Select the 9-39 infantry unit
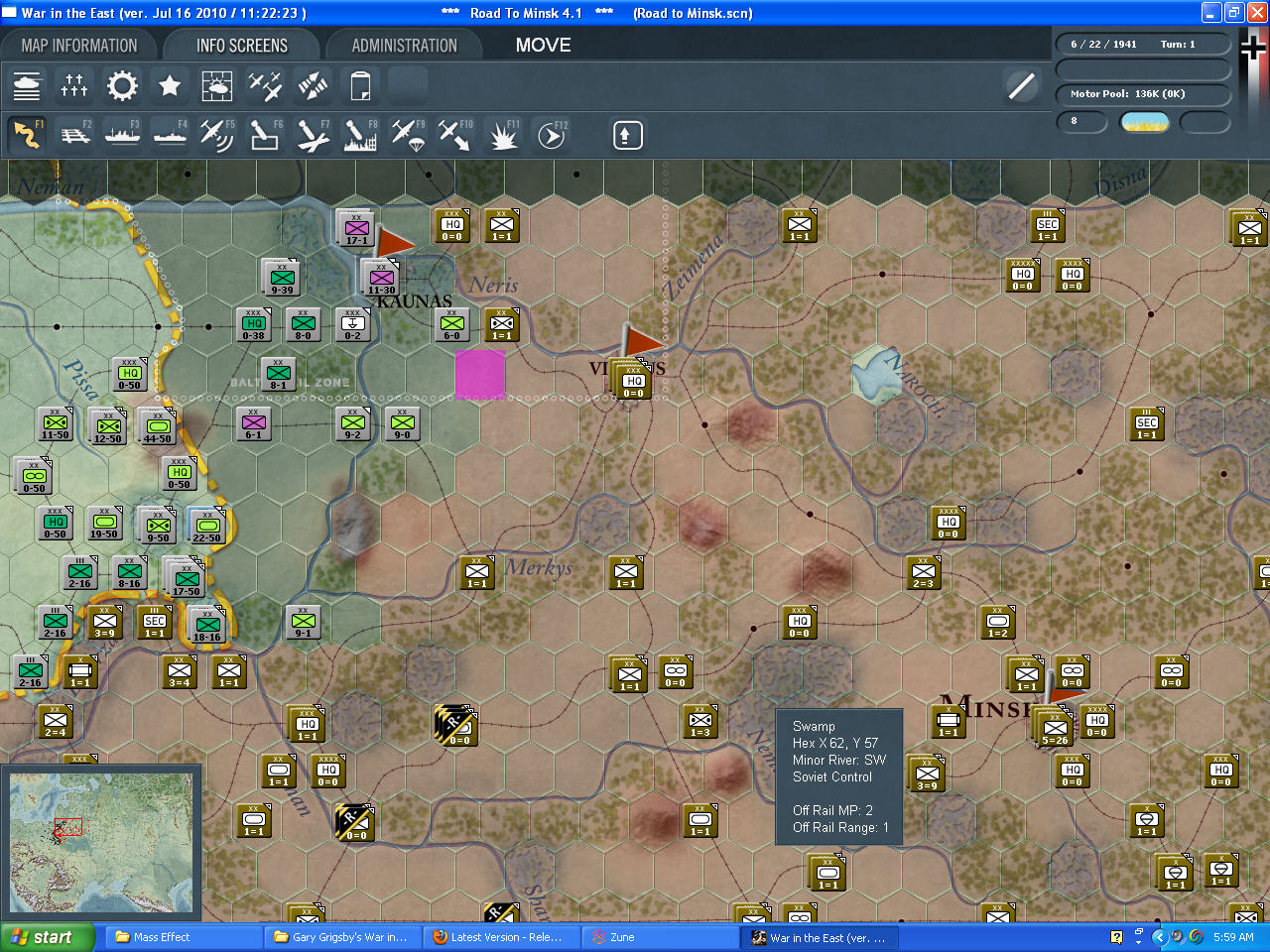Viewport: 1270px width, 952px height. click(282, 279)
